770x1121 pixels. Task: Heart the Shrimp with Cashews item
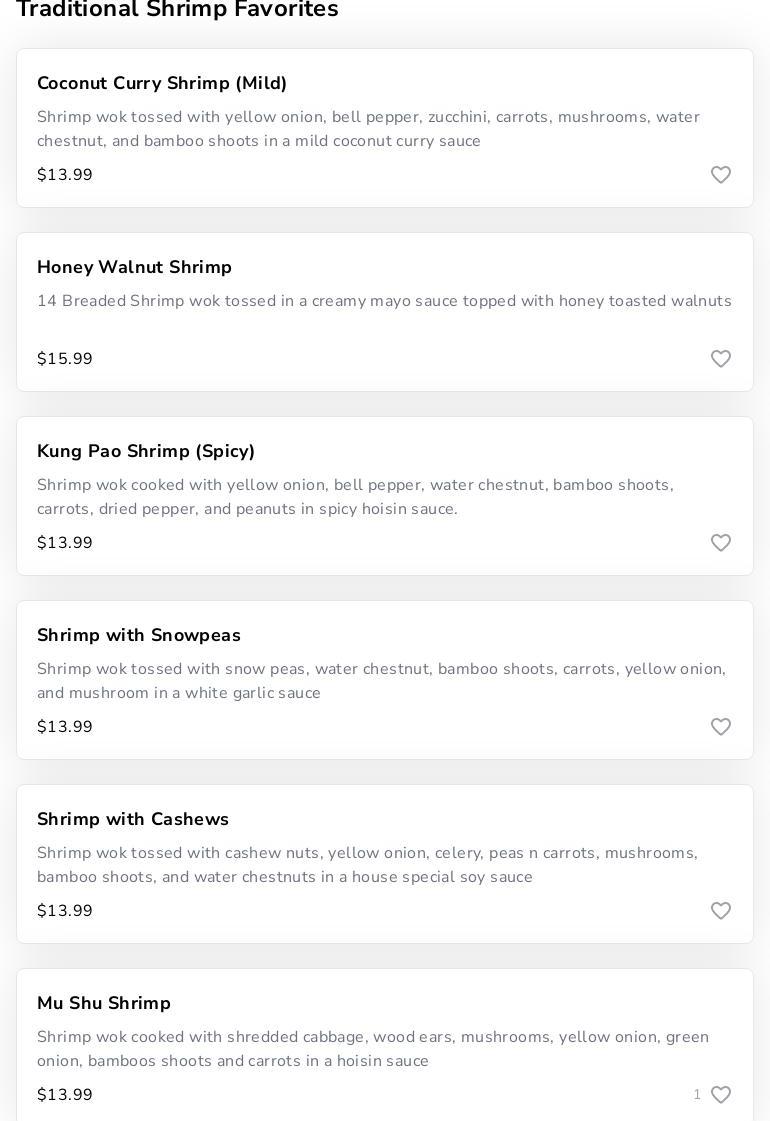[x=721, y=911]
